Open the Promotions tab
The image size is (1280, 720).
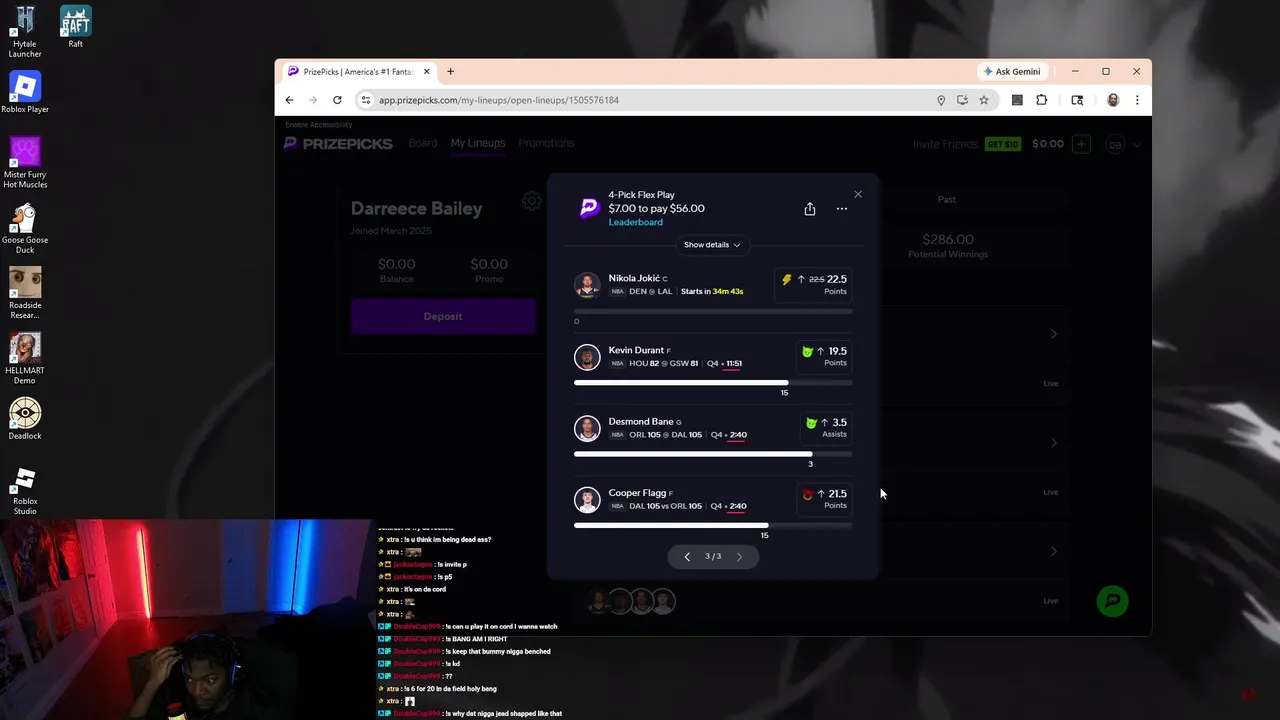pyautogui.click(x=546, y=143)
